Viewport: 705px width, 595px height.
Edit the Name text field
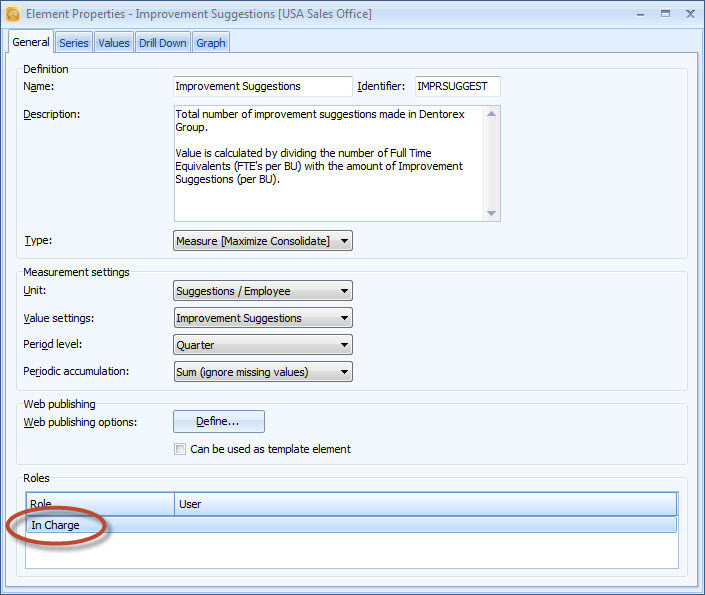pyautogui.click(x=262, y=87)
